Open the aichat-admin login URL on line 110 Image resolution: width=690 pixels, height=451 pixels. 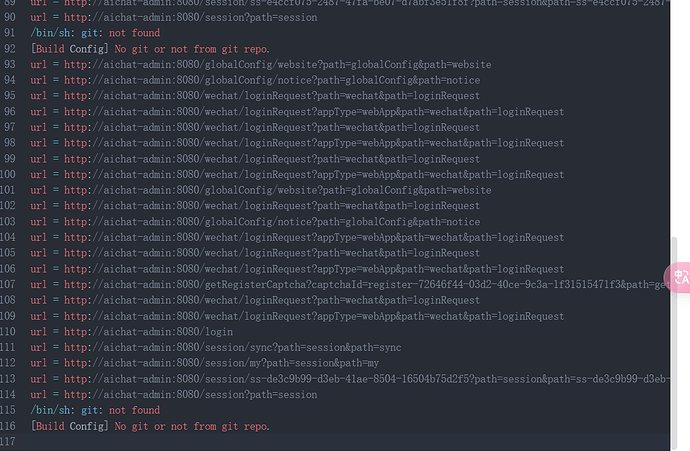coord(149,332)
